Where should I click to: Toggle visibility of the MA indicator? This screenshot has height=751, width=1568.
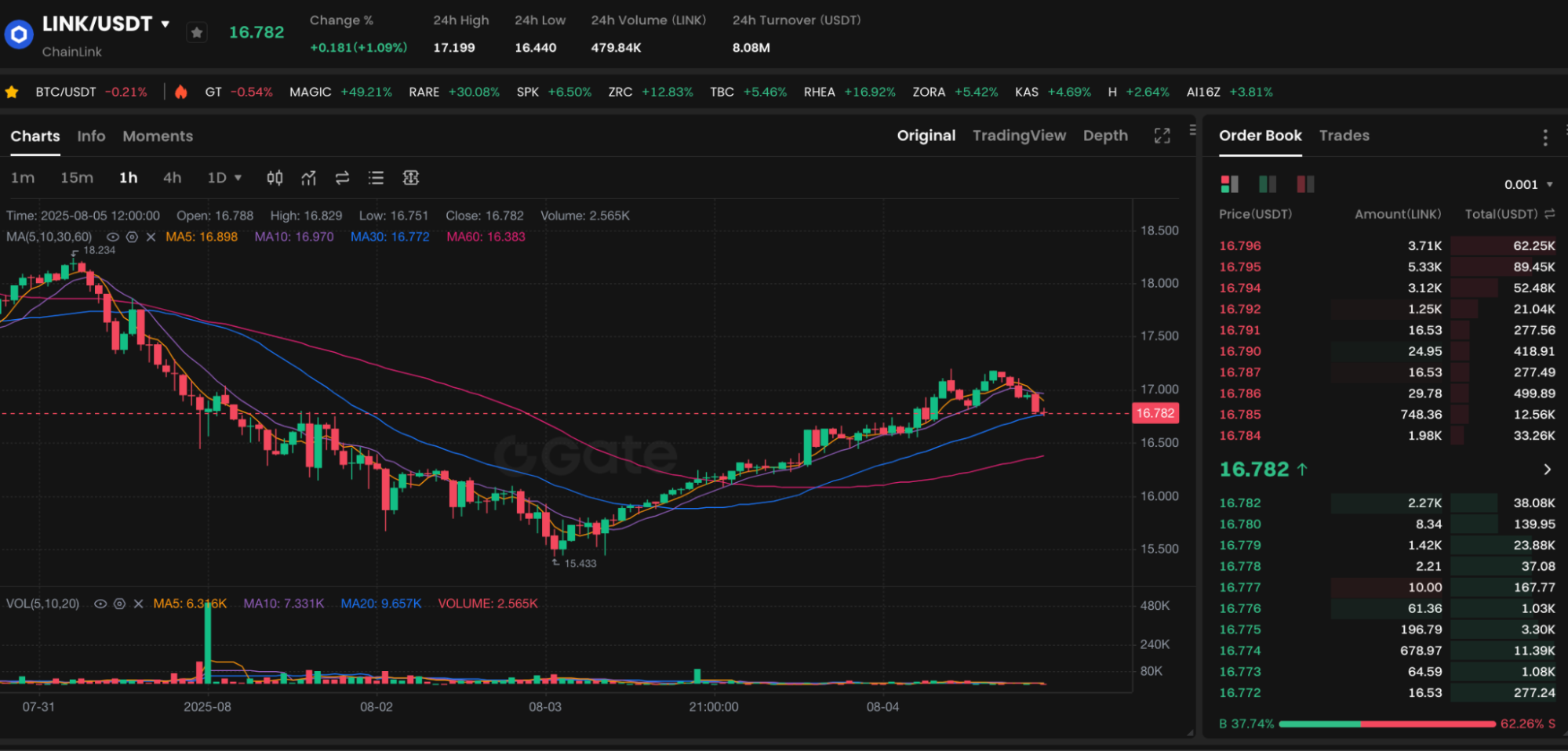[113, 237]
